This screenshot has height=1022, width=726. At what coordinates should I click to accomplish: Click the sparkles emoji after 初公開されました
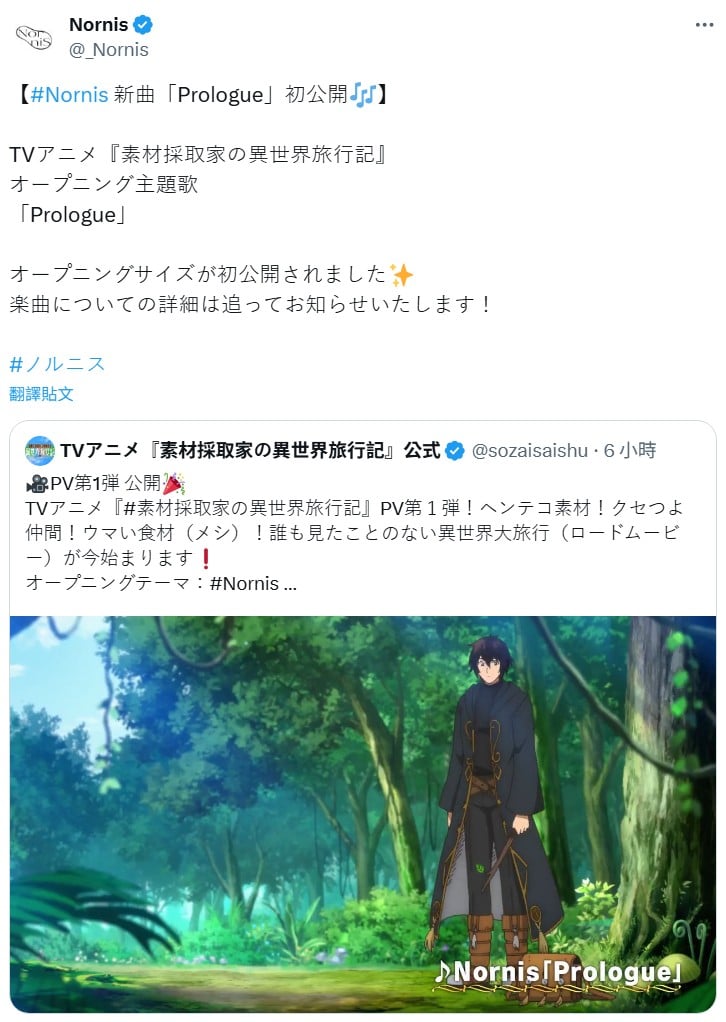point(401,274)
